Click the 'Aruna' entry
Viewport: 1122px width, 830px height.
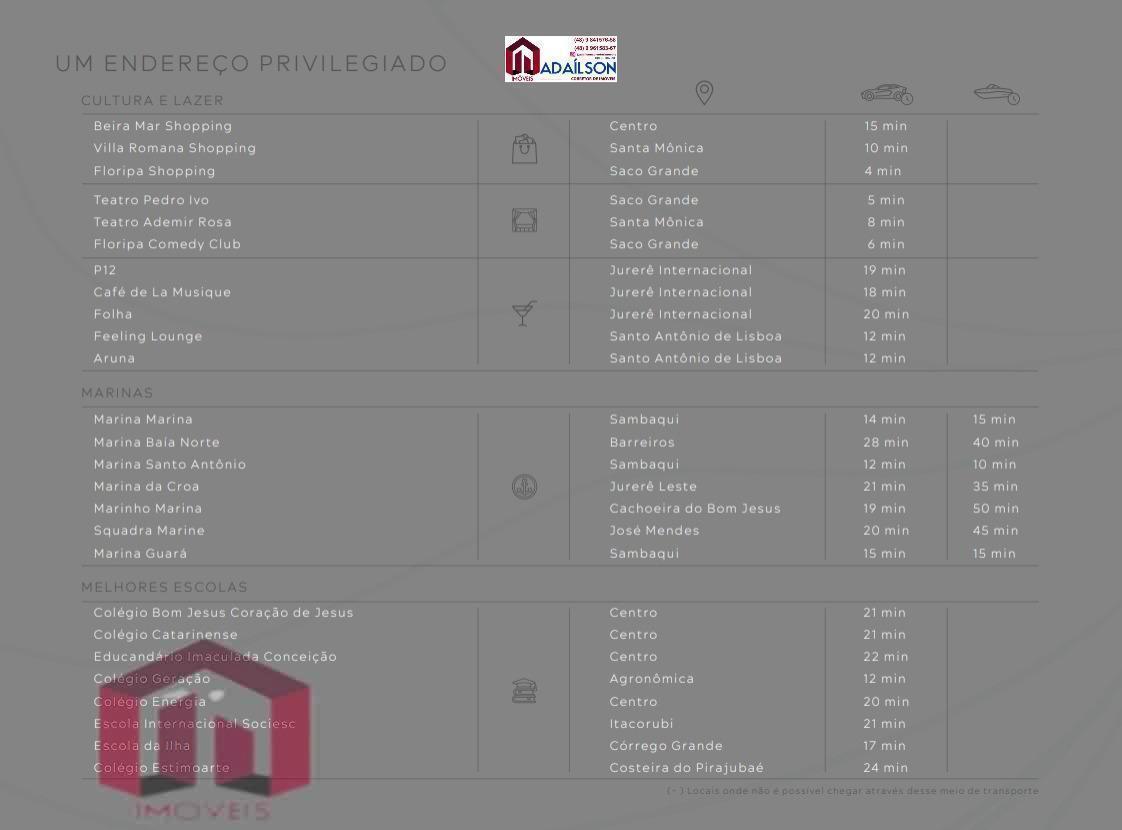coord(114,358)
